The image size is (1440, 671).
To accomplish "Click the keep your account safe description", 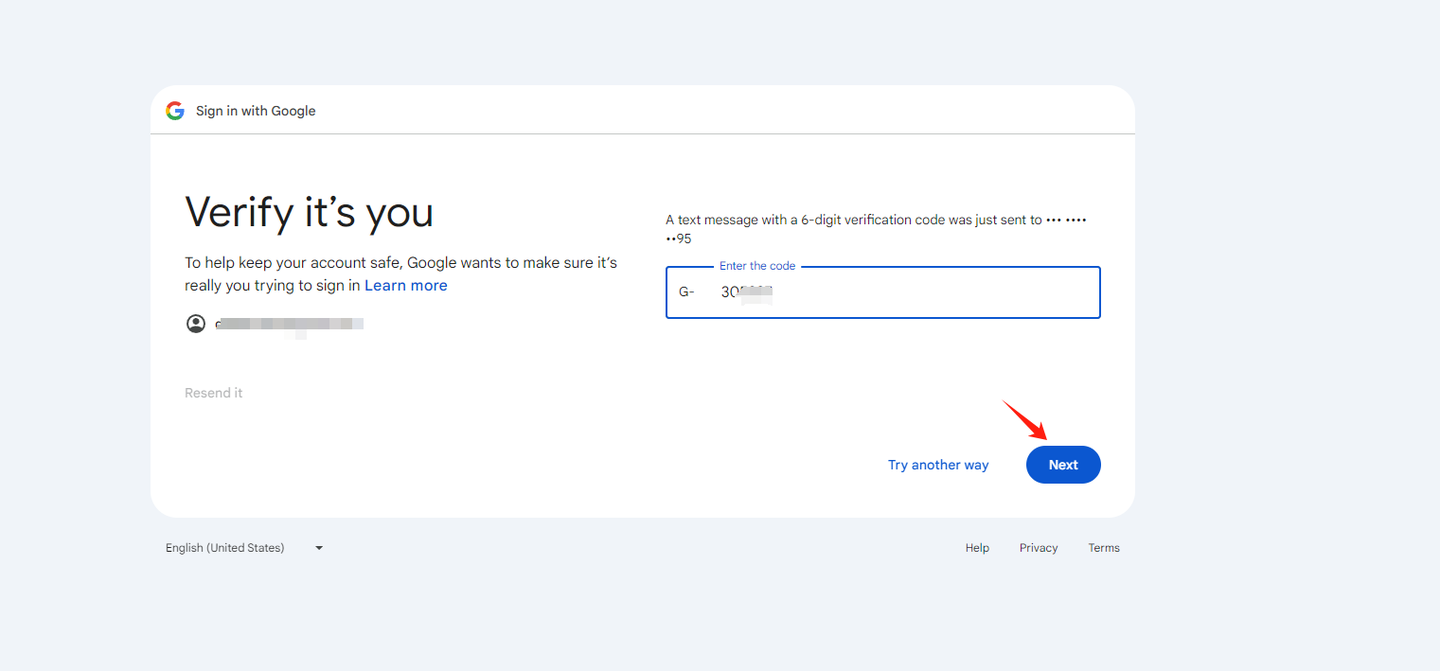I will 400,263.
